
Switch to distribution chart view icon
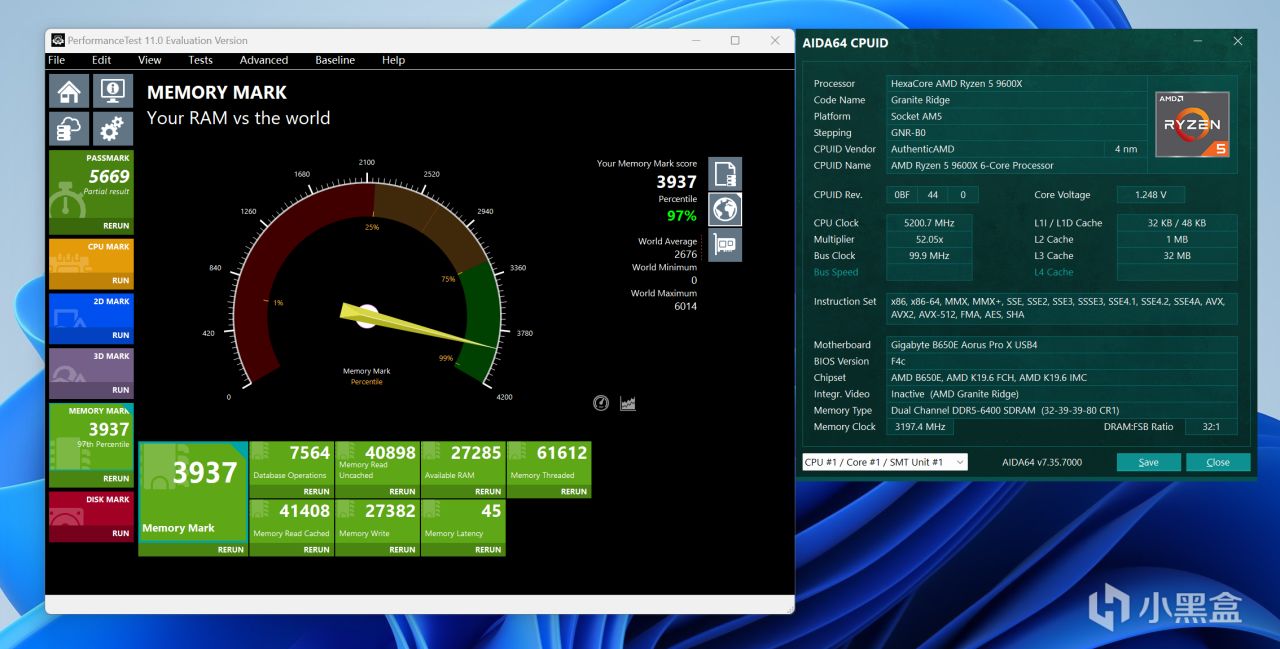click(628, 403)
